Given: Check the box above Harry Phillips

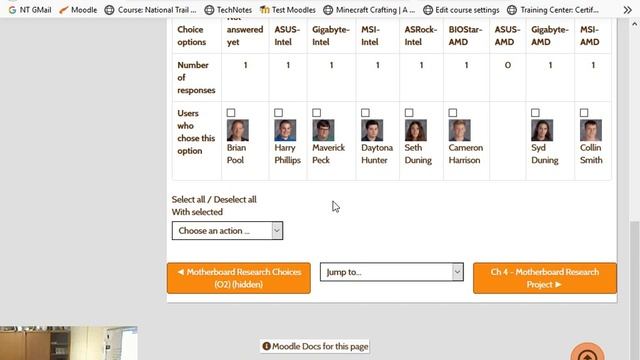Looking at the screenshot, I should tap(278, 113).
